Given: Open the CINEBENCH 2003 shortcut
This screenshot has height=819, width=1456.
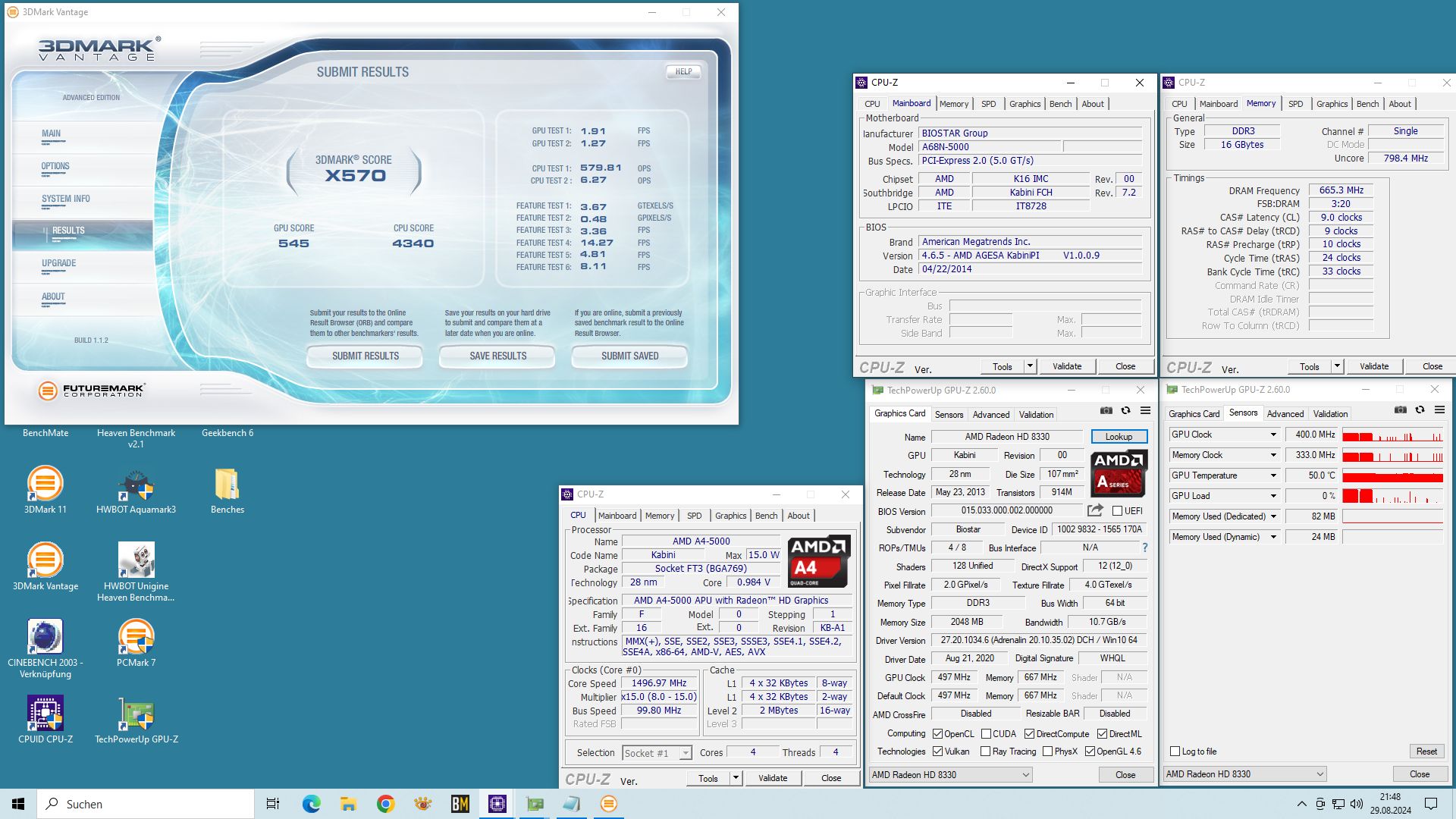Looking at the screenshot, I should 45,648.
